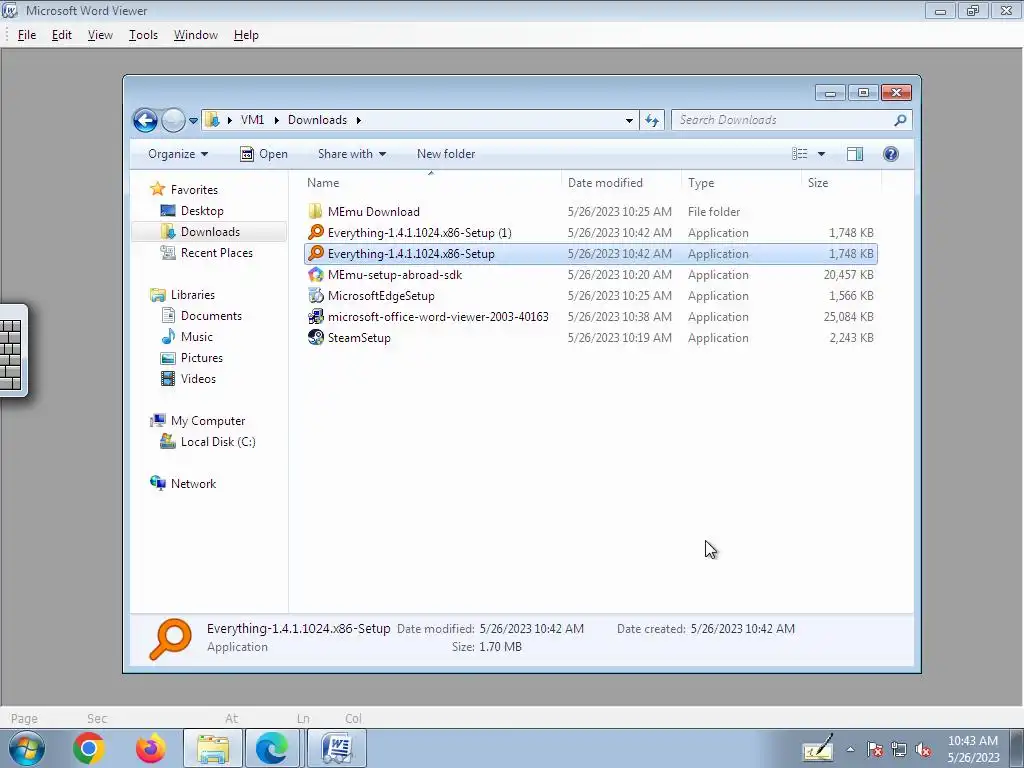Click the Windows Start button
Screen dimensions: 1024x768
pos(26,748)
